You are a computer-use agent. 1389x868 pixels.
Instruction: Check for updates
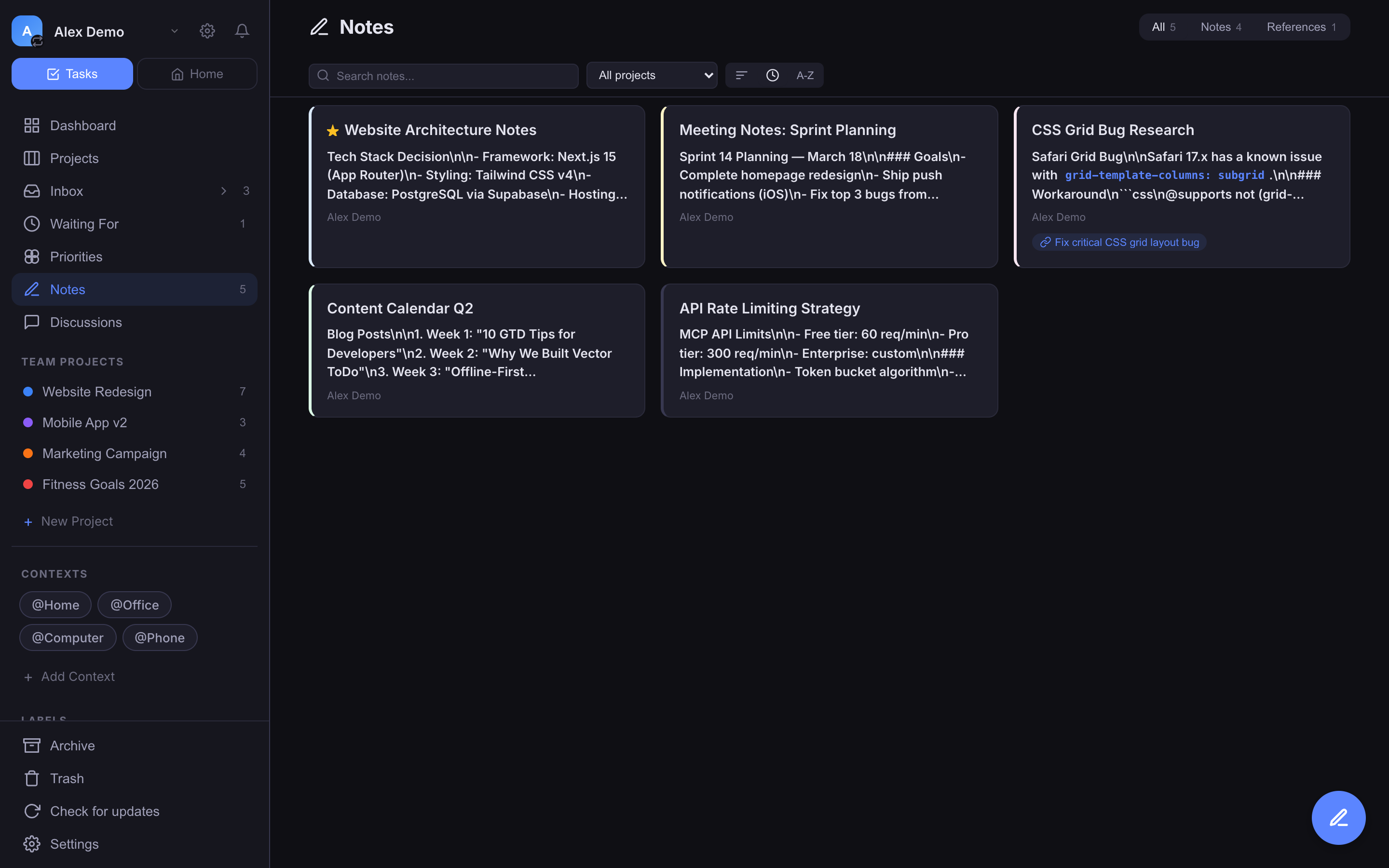click(x=134, y=811)
